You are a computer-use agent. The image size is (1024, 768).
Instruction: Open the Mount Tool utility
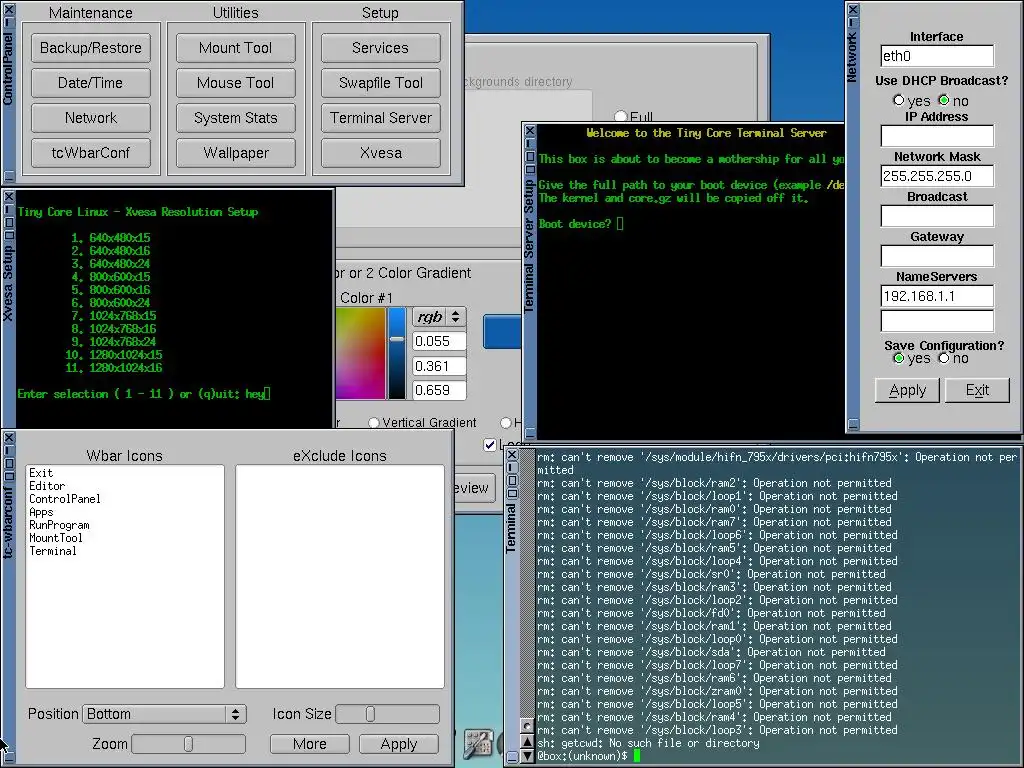(236, 48)
